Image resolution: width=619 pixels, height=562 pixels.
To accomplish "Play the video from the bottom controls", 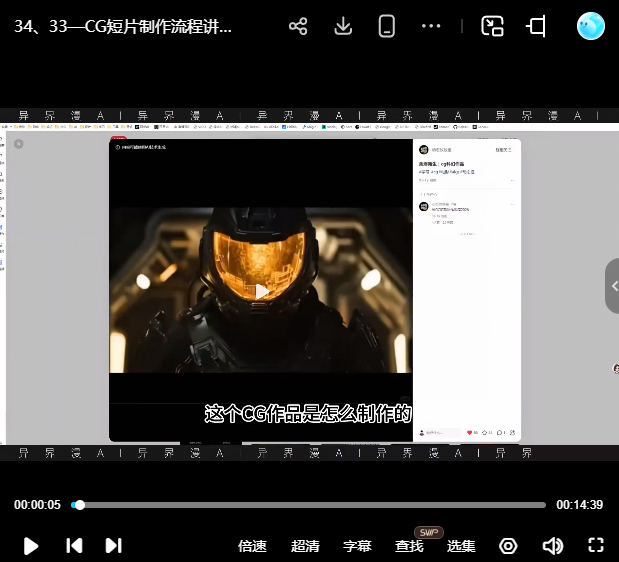I will (31, 546).
